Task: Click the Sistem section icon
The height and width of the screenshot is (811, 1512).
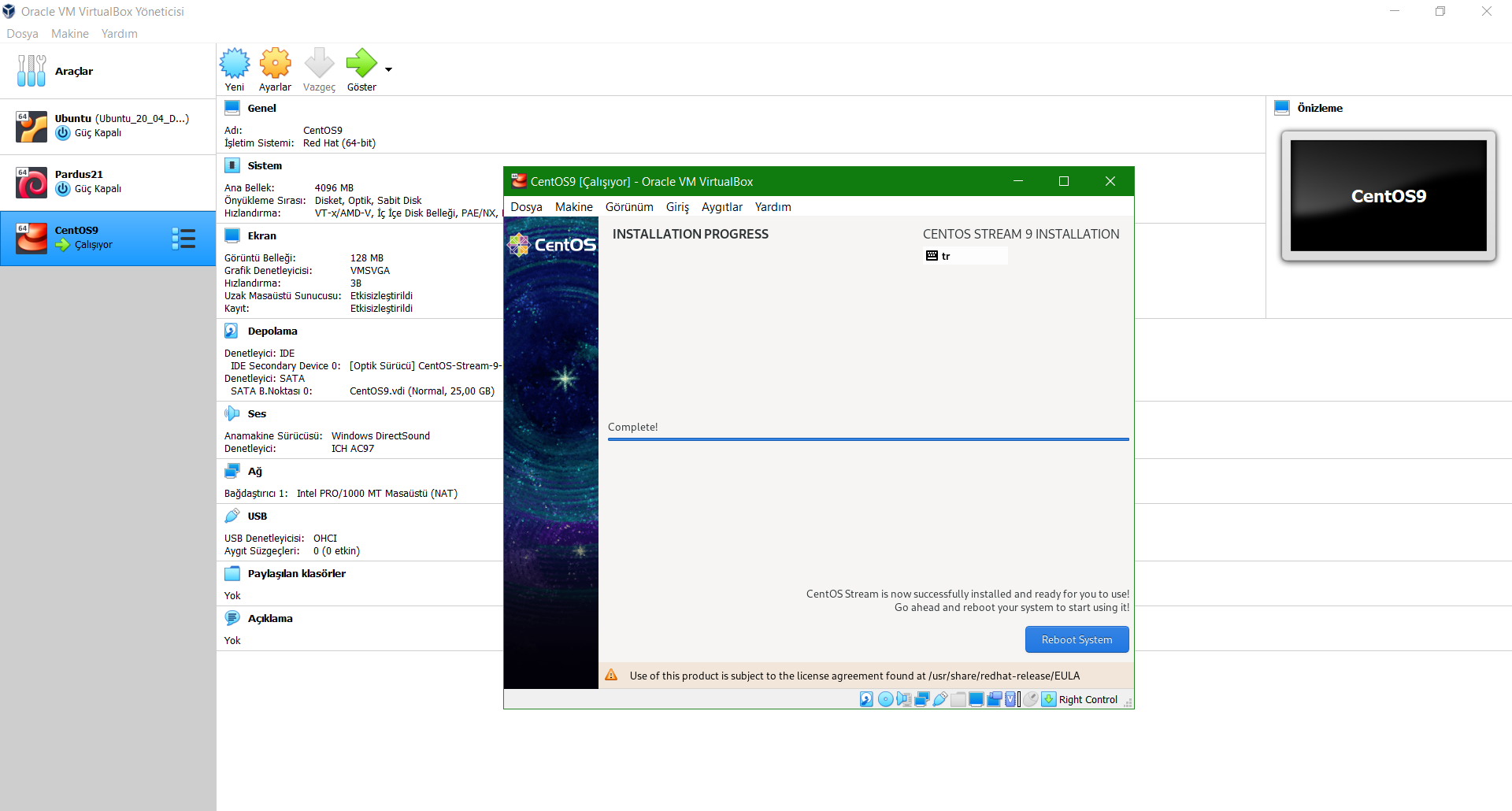Action: pos(232,165)
